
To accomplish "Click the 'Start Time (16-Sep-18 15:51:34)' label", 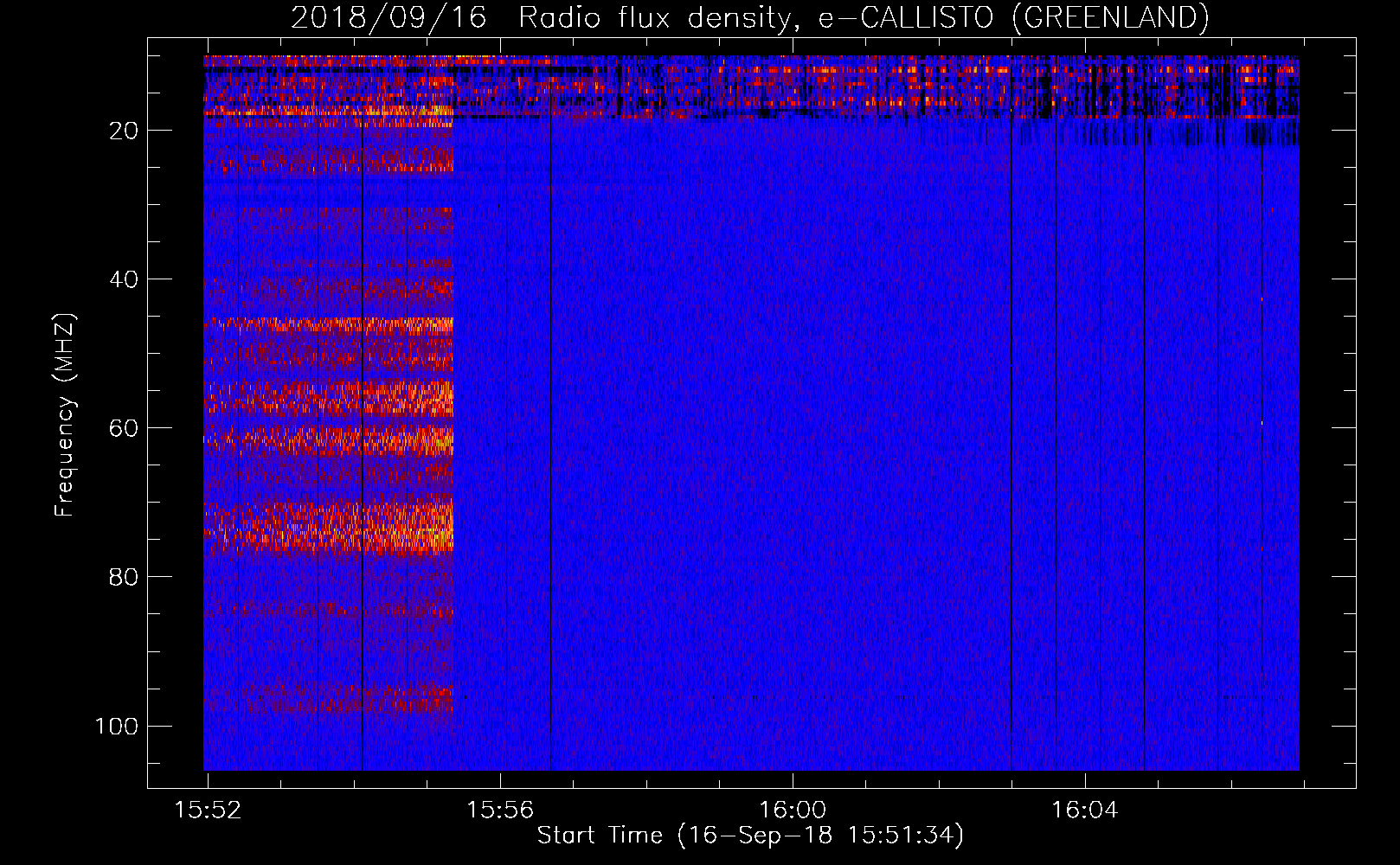I will click(750, 836).
